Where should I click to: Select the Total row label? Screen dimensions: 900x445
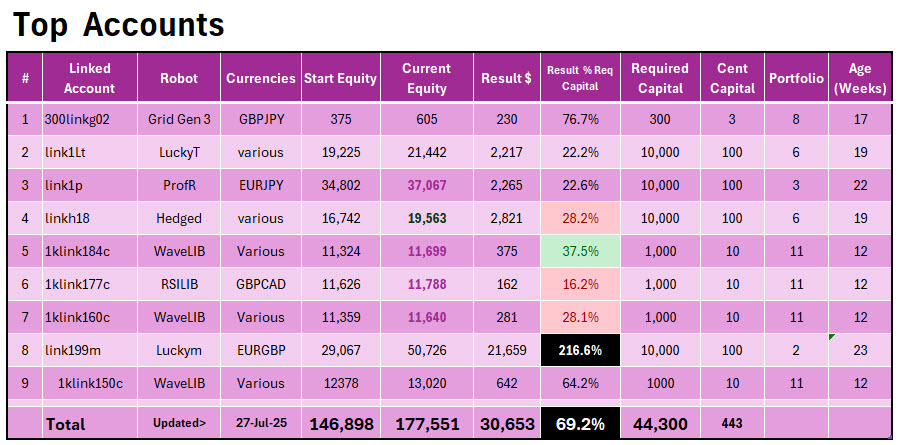click(x=65, y=424)
